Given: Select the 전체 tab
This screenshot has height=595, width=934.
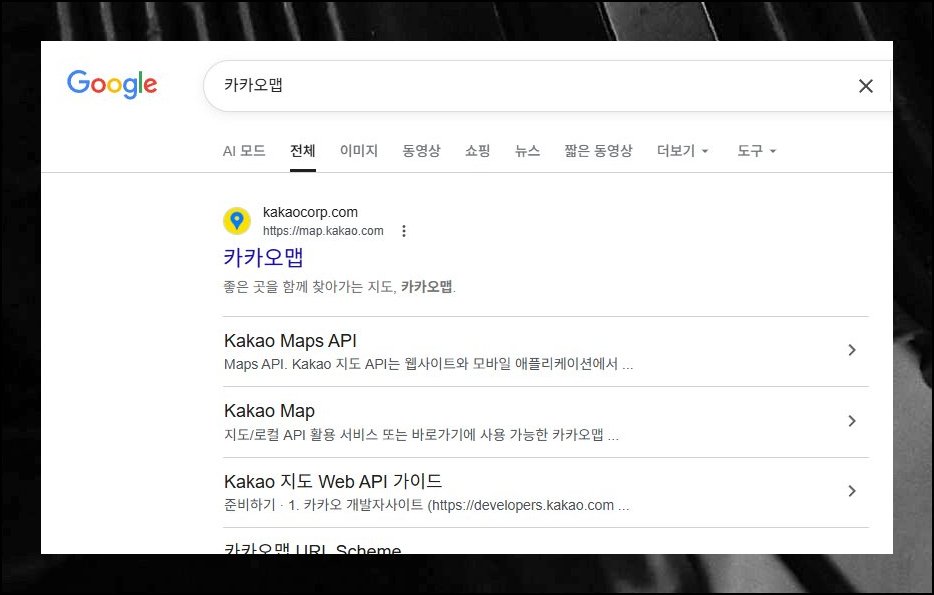Looking at the screenshot, I should pyautogui.click(x=303, y=151).
